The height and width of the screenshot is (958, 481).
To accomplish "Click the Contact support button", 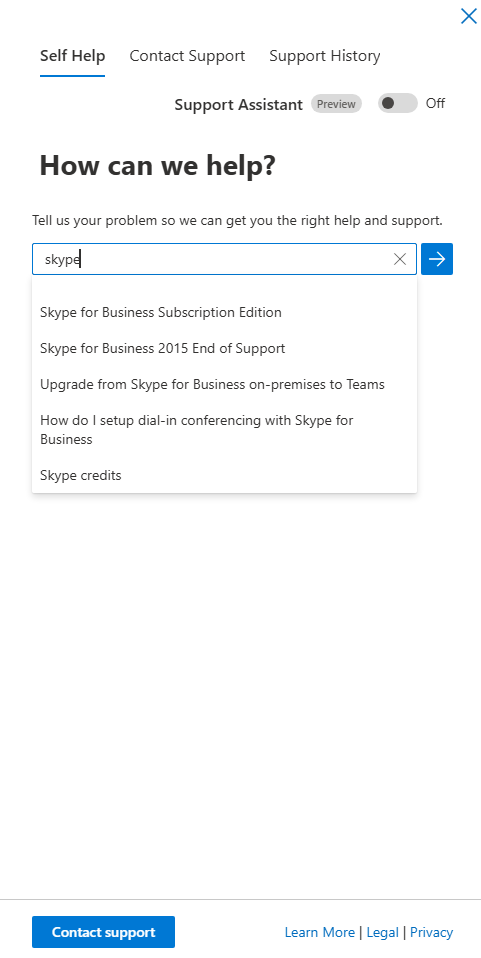I will [103, 932].
